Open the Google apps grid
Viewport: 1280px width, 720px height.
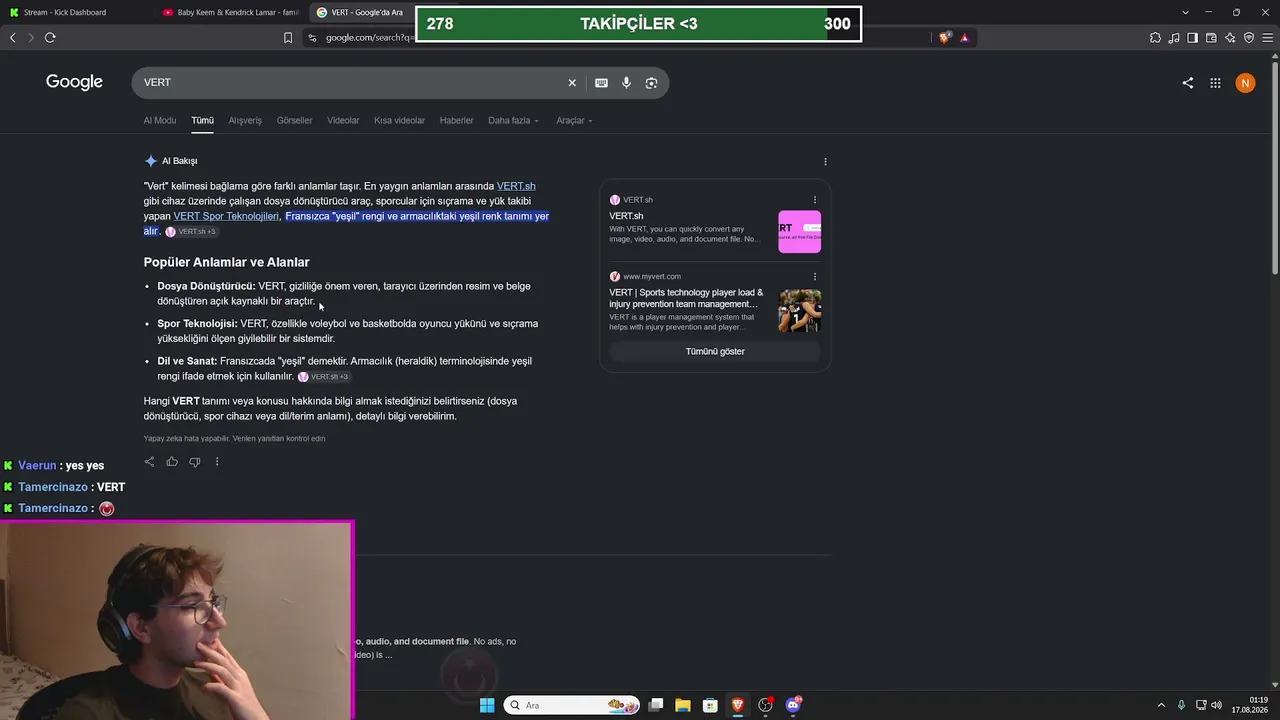(x=1216, y=83)
